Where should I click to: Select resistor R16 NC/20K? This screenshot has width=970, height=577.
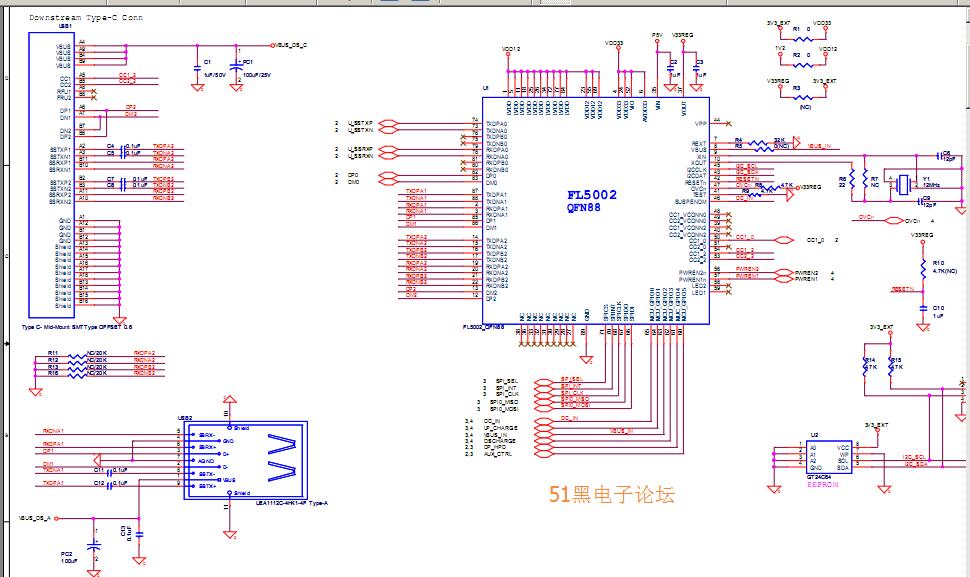(x=77, y=374)
